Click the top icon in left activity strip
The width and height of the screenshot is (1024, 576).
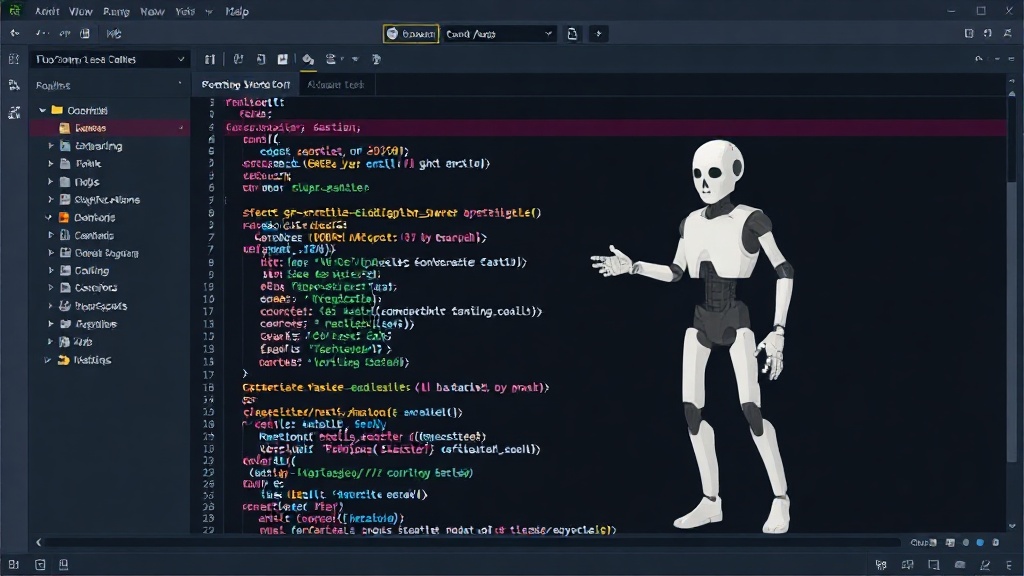point(14,59)
